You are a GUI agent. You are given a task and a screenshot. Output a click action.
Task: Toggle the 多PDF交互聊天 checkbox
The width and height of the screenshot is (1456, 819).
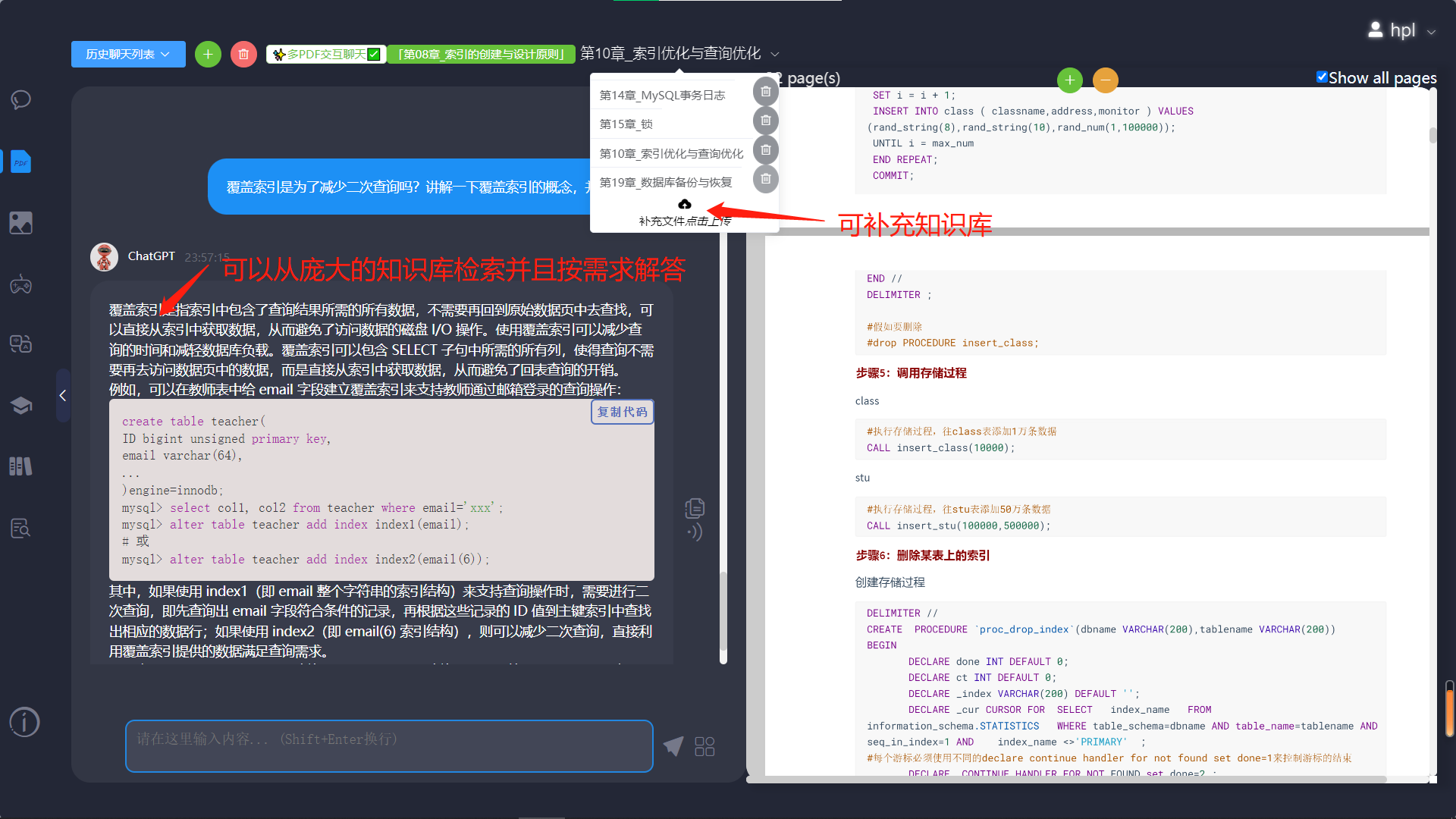click(374, 55)
